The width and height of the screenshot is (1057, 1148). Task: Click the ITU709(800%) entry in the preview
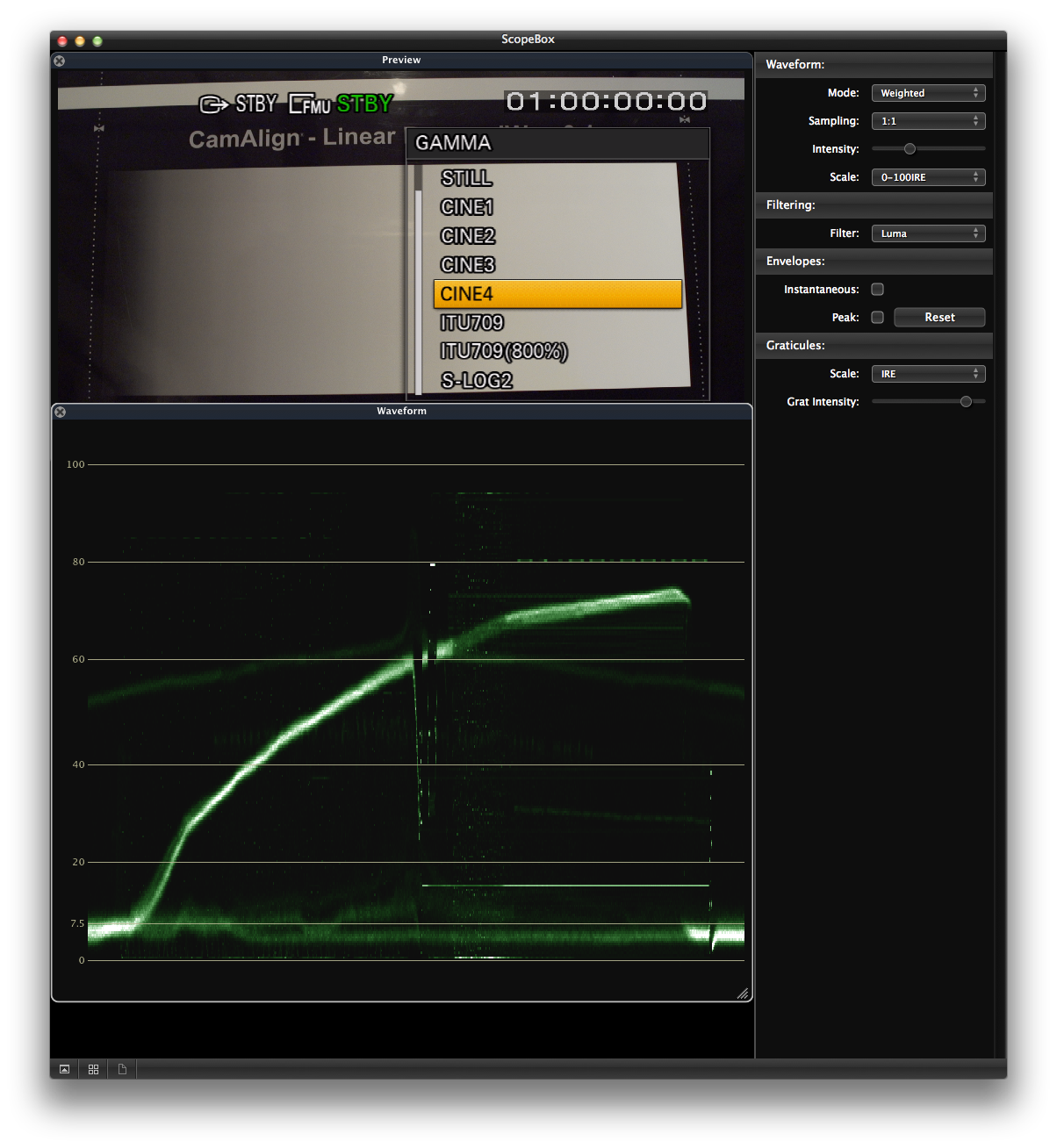tap(504, 352)
